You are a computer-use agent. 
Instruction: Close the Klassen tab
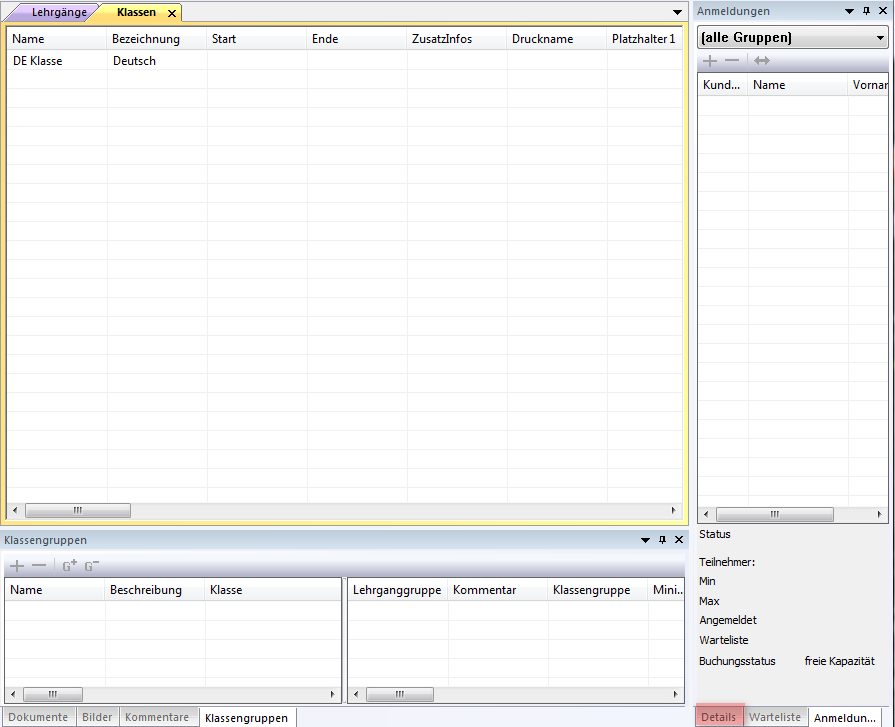click(171, 13)
